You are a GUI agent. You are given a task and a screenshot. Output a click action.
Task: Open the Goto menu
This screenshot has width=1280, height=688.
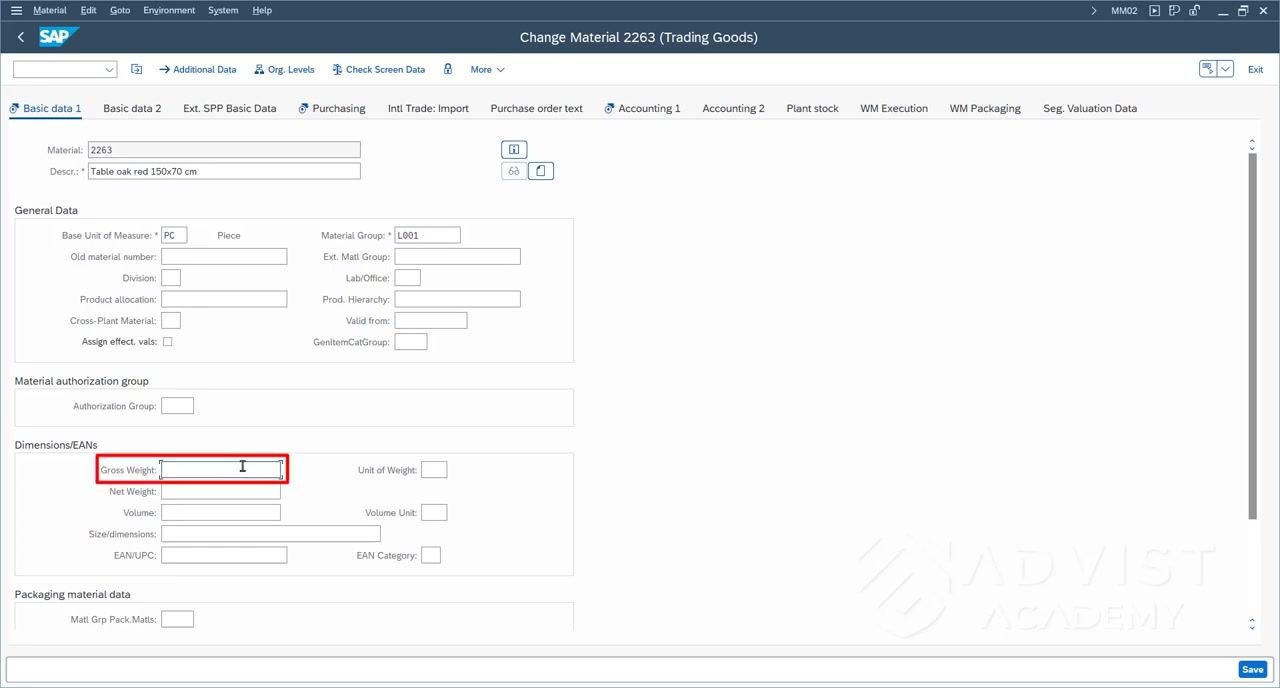point(120,11)
